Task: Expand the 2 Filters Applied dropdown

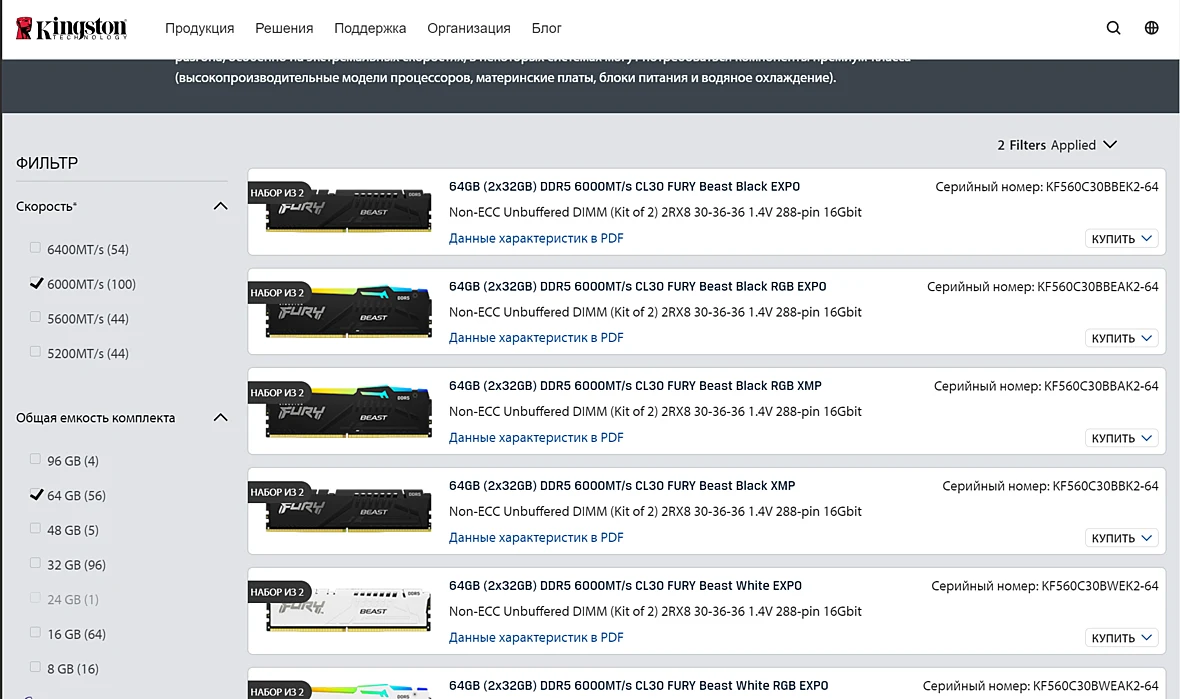Action: [x=1057, y=144]
